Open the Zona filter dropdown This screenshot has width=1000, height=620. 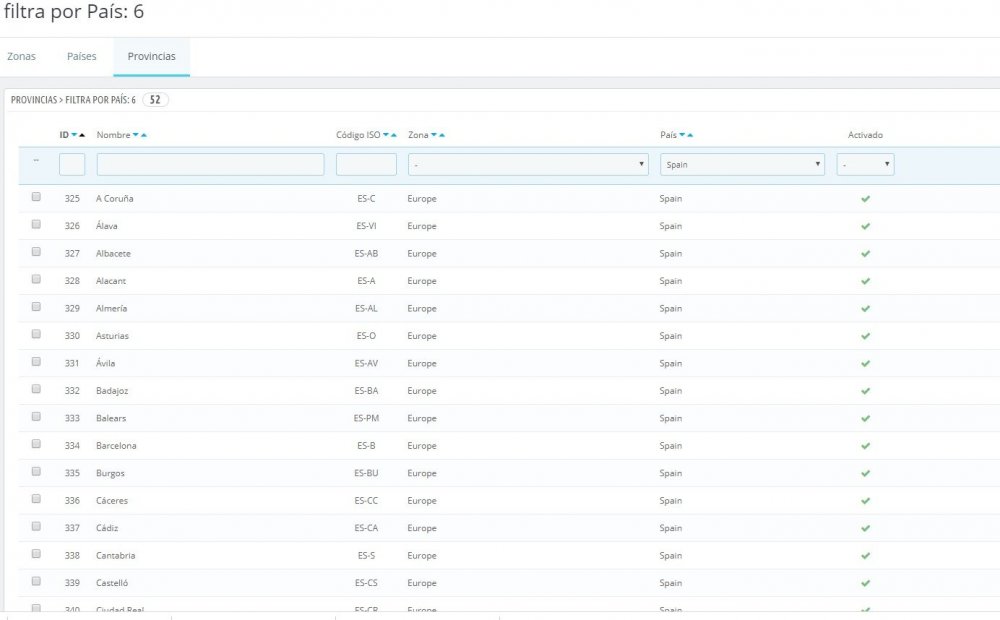528,165
